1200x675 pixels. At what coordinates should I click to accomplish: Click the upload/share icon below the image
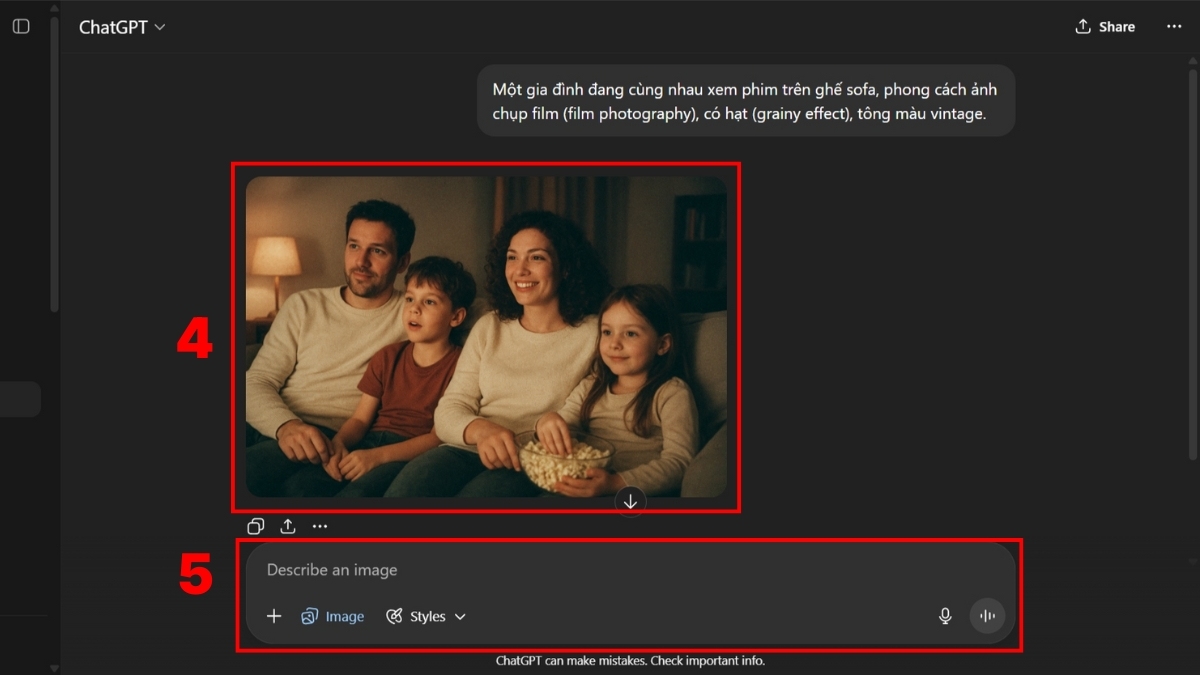pyautogui.click(x=288, y=526)
